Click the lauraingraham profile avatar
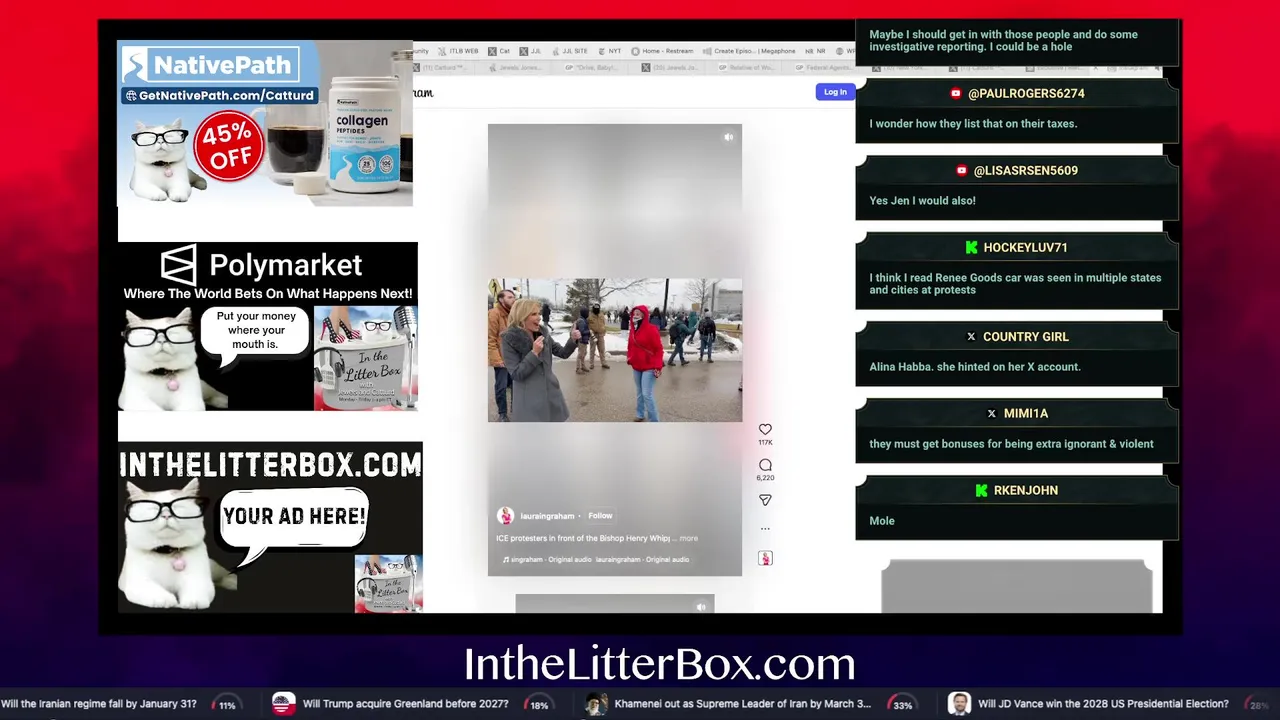Viewport: 1280px width, 720px height. pos(505,516)
